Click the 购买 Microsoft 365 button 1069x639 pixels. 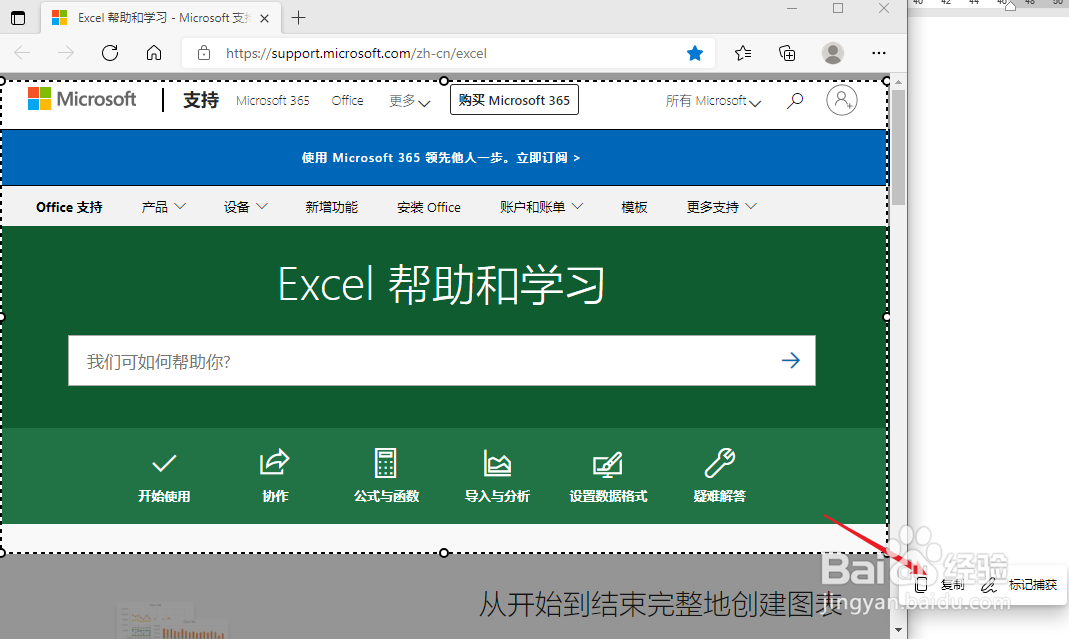[x=514, y=100]
